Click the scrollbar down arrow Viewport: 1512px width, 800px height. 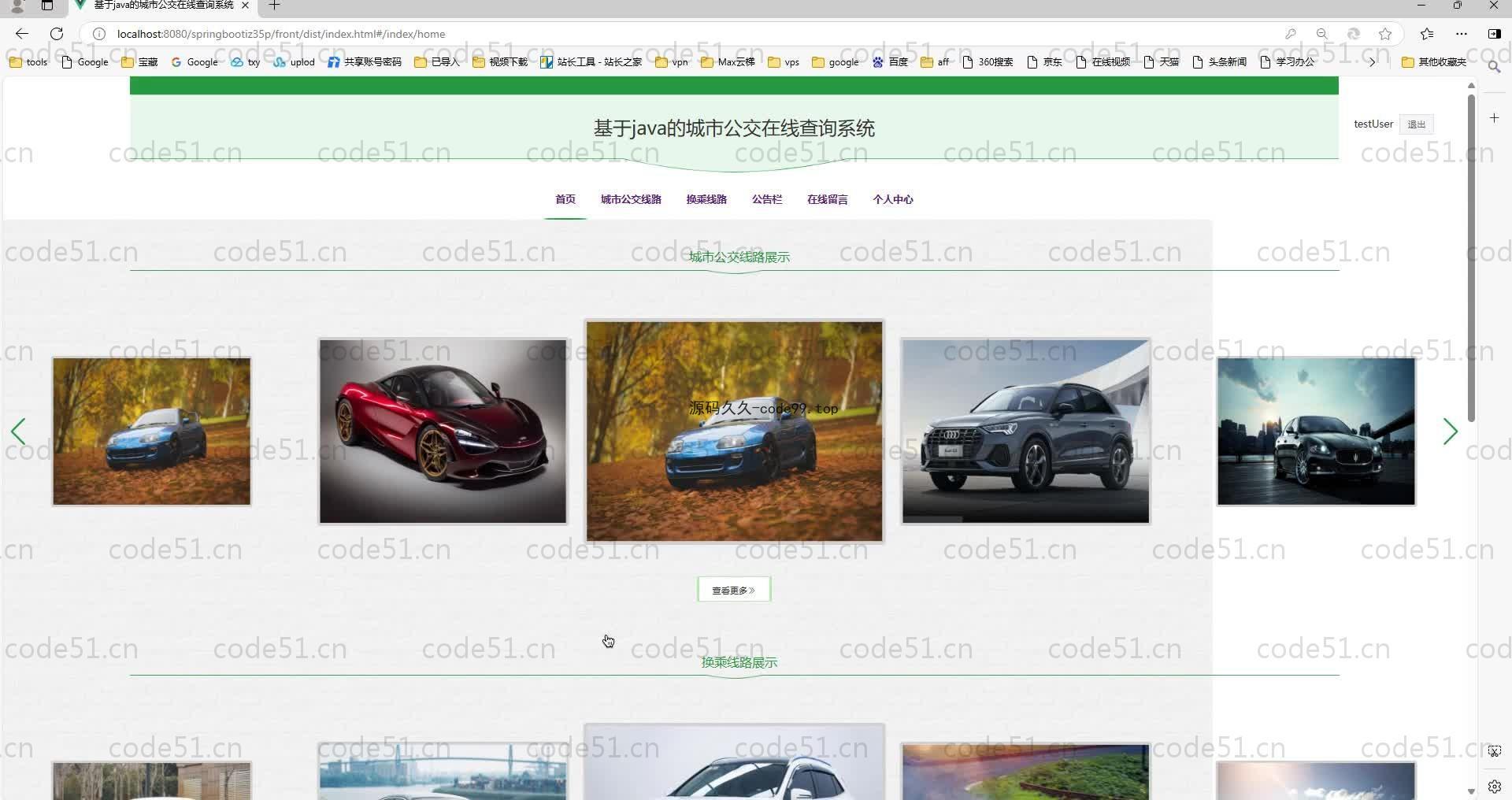(1470, 791)
